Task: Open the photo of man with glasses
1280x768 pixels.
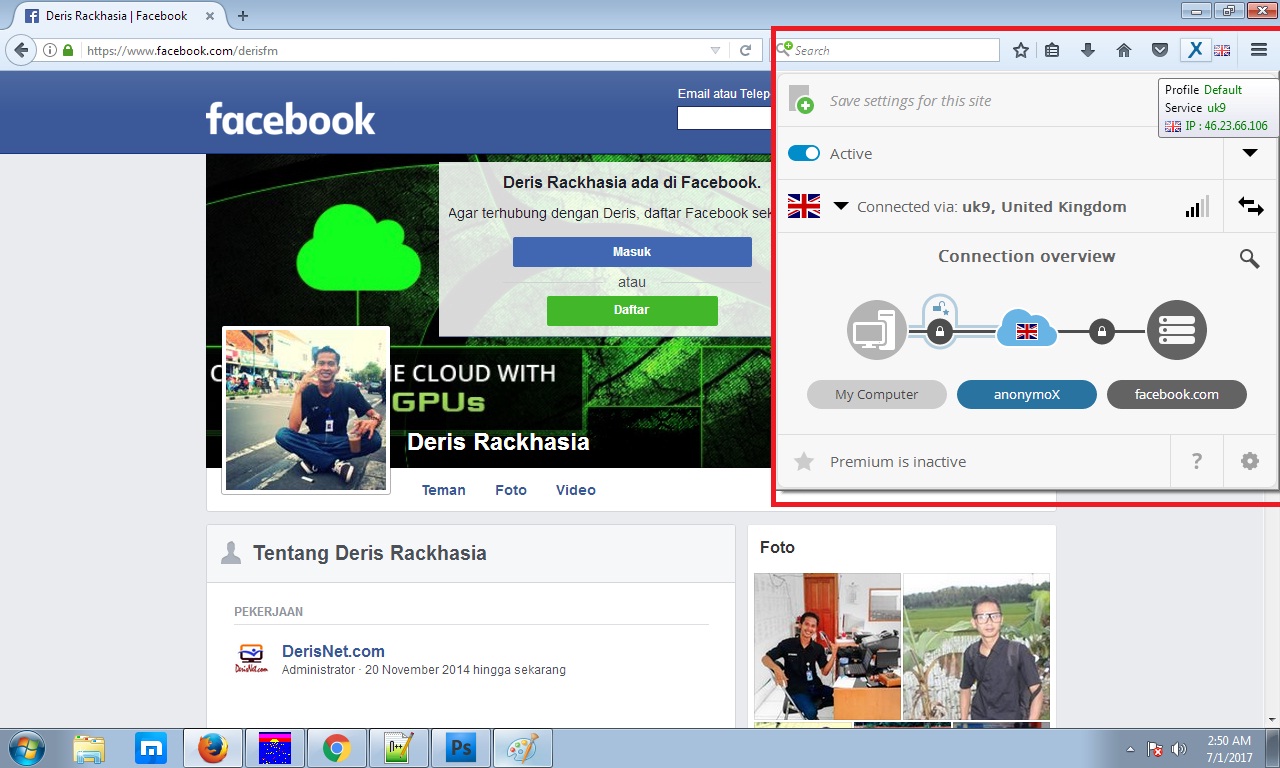Action: (976, 647)
